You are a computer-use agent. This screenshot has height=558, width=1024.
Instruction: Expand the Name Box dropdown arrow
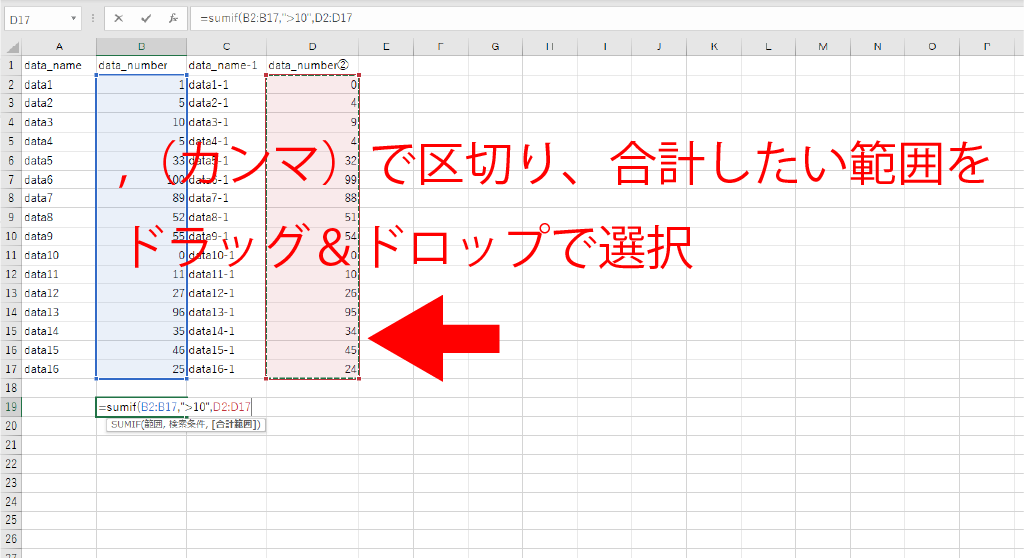click(73, 18)
